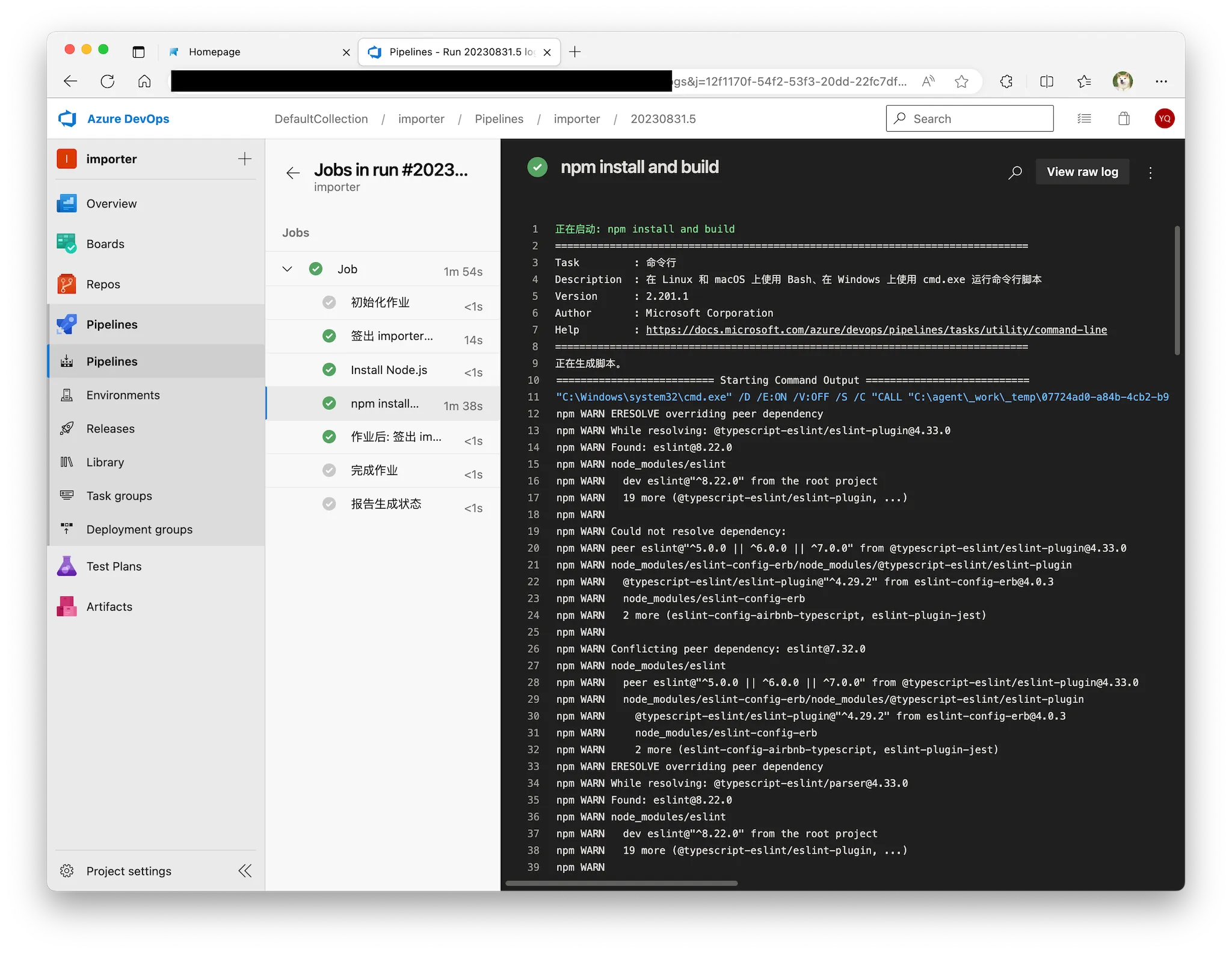1232x953 pixels.
Task: Open Project settings gear
Action: pyautogui.click(x=67, y=871)
